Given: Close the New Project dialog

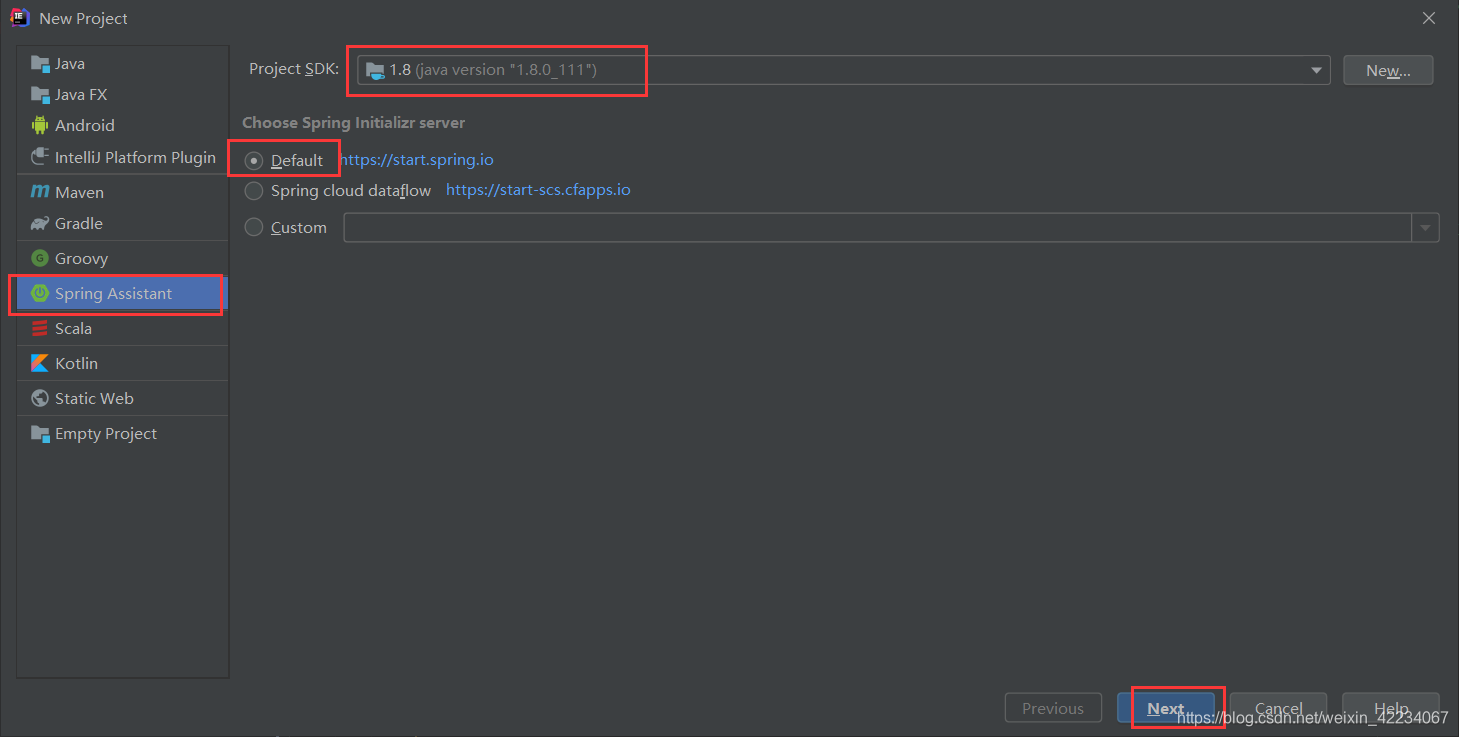Looking at the screenshot, I should (1429, 18).
